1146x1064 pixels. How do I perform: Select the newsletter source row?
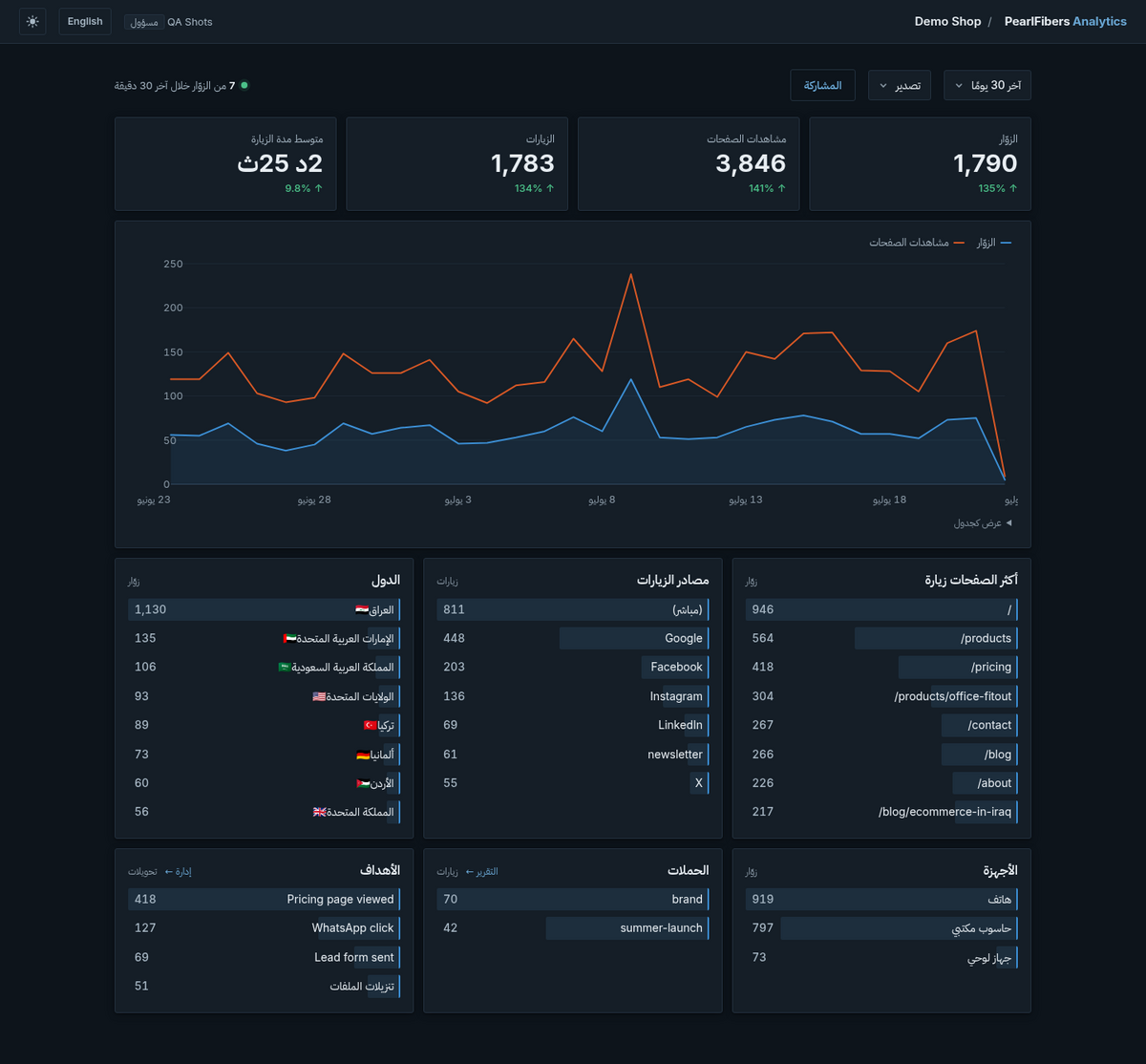click(x=573, y=754)
